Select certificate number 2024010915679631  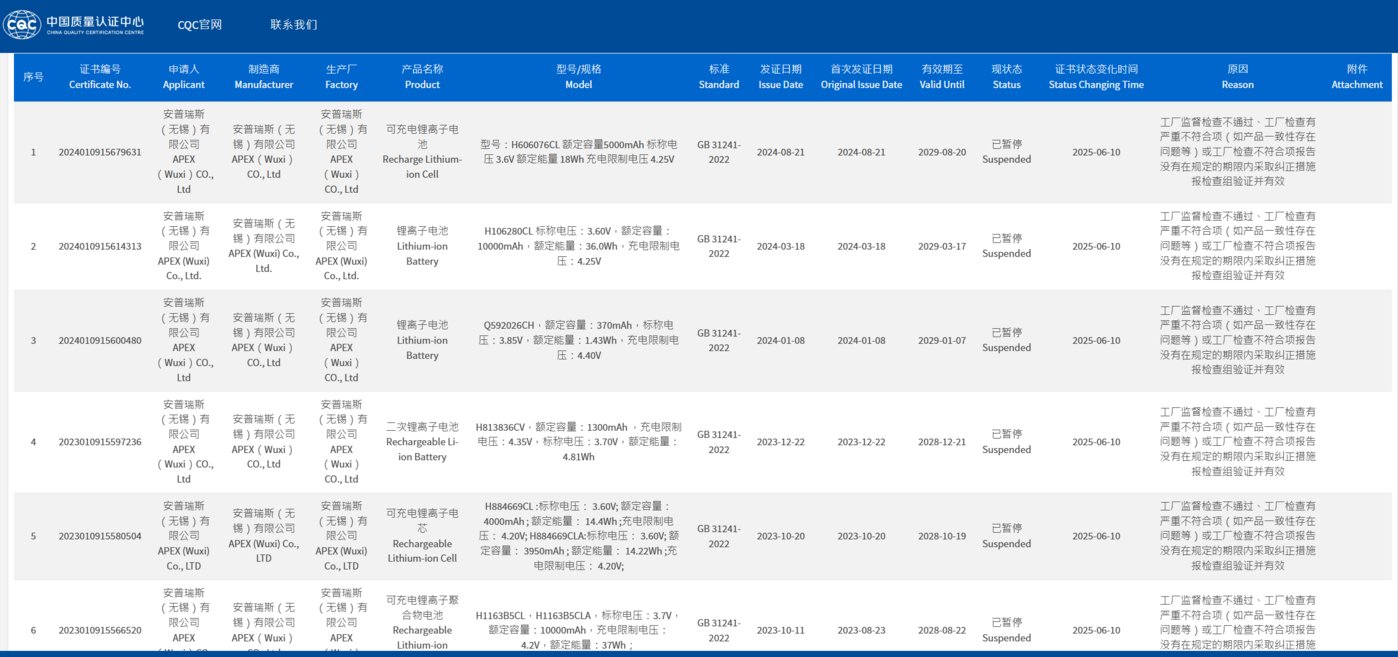point(100,152)
